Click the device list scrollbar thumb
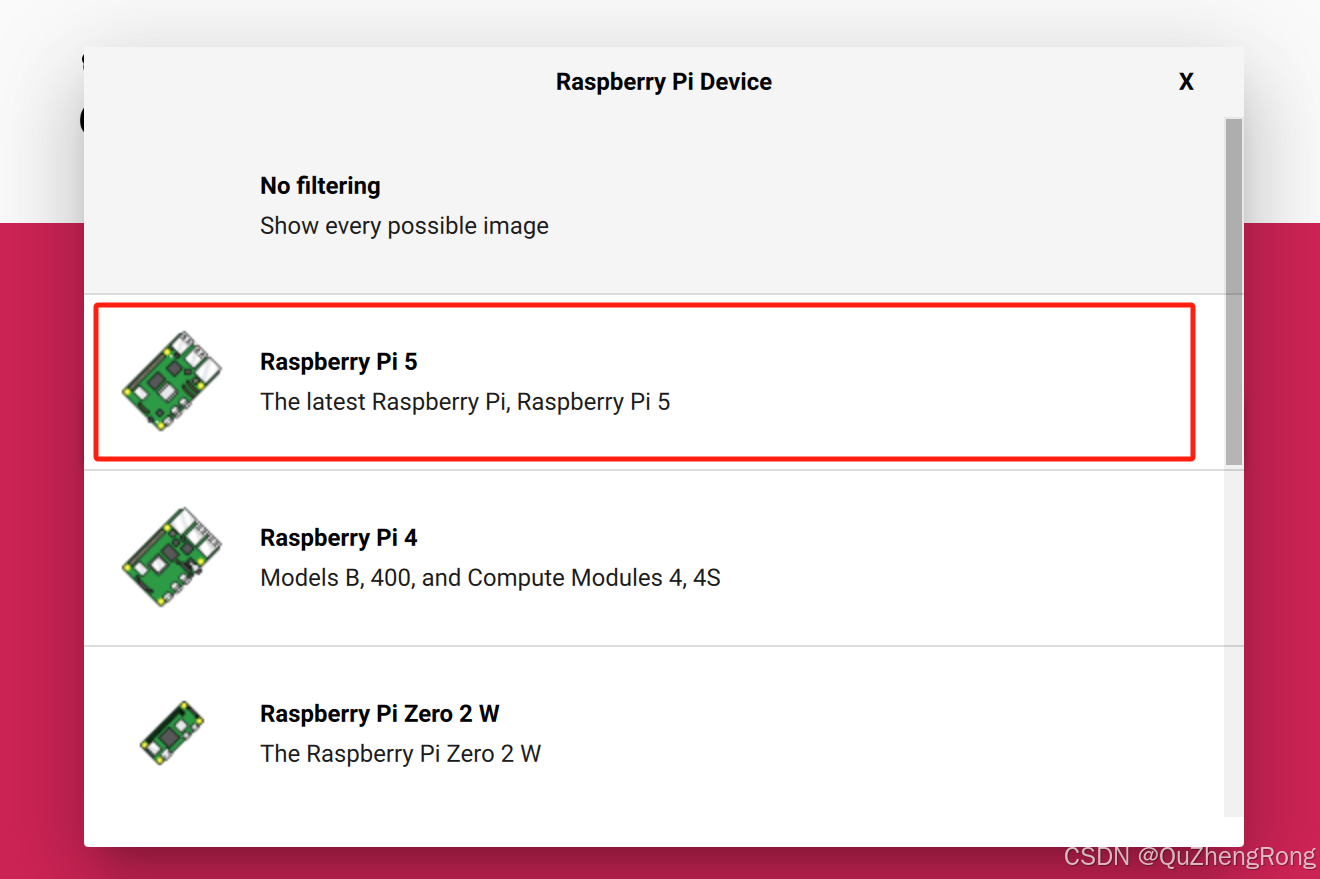The width and height of the screenshot is (1320, 879). [1234, 292]
